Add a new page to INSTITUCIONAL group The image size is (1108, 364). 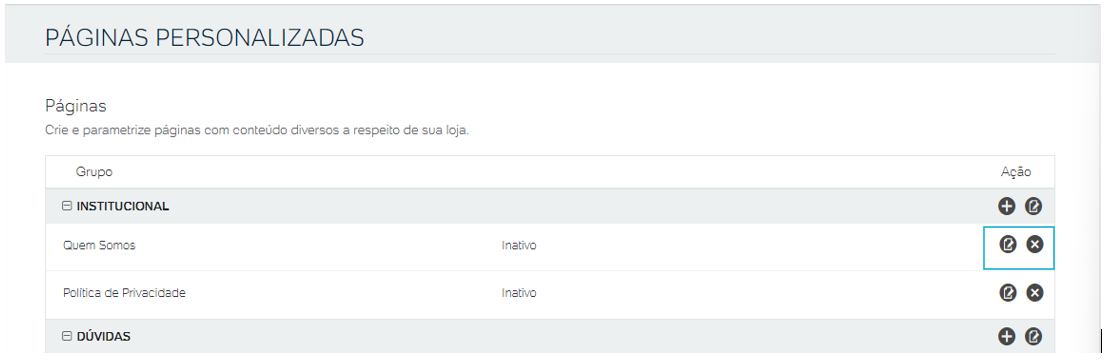[x=1006, y=206]
